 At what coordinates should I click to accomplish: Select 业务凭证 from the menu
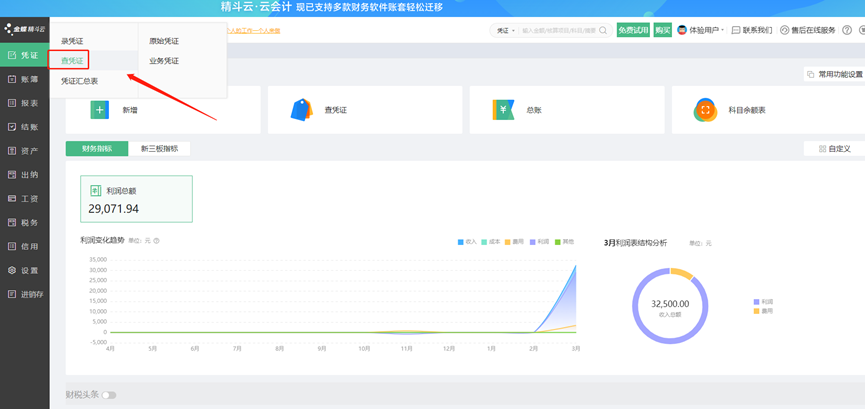[164, 61]
